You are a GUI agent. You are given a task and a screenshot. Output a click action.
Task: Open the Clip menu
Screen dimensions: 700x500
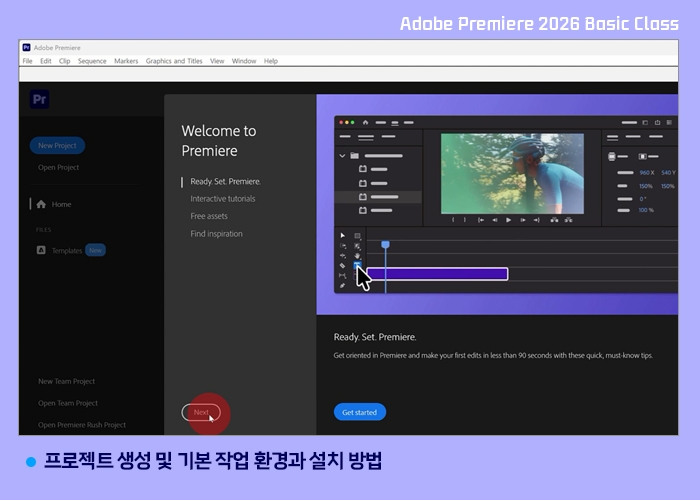[64, 61]
